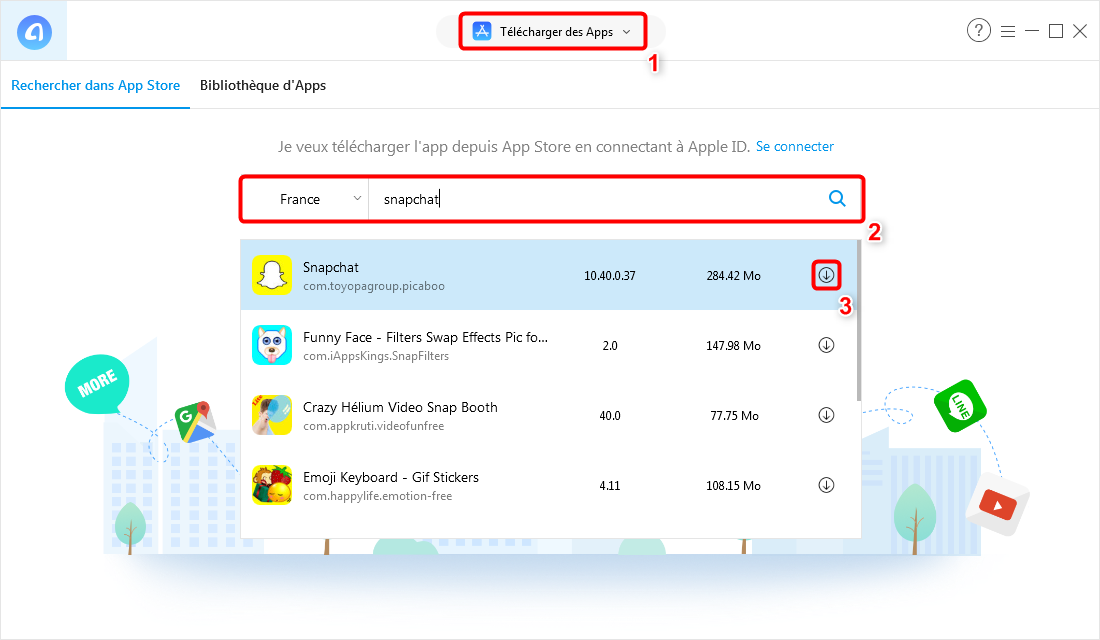The height and width of the screenshot is (640, 1100).
Task: Minimize the AnyTrans window
Action: 1032,31
